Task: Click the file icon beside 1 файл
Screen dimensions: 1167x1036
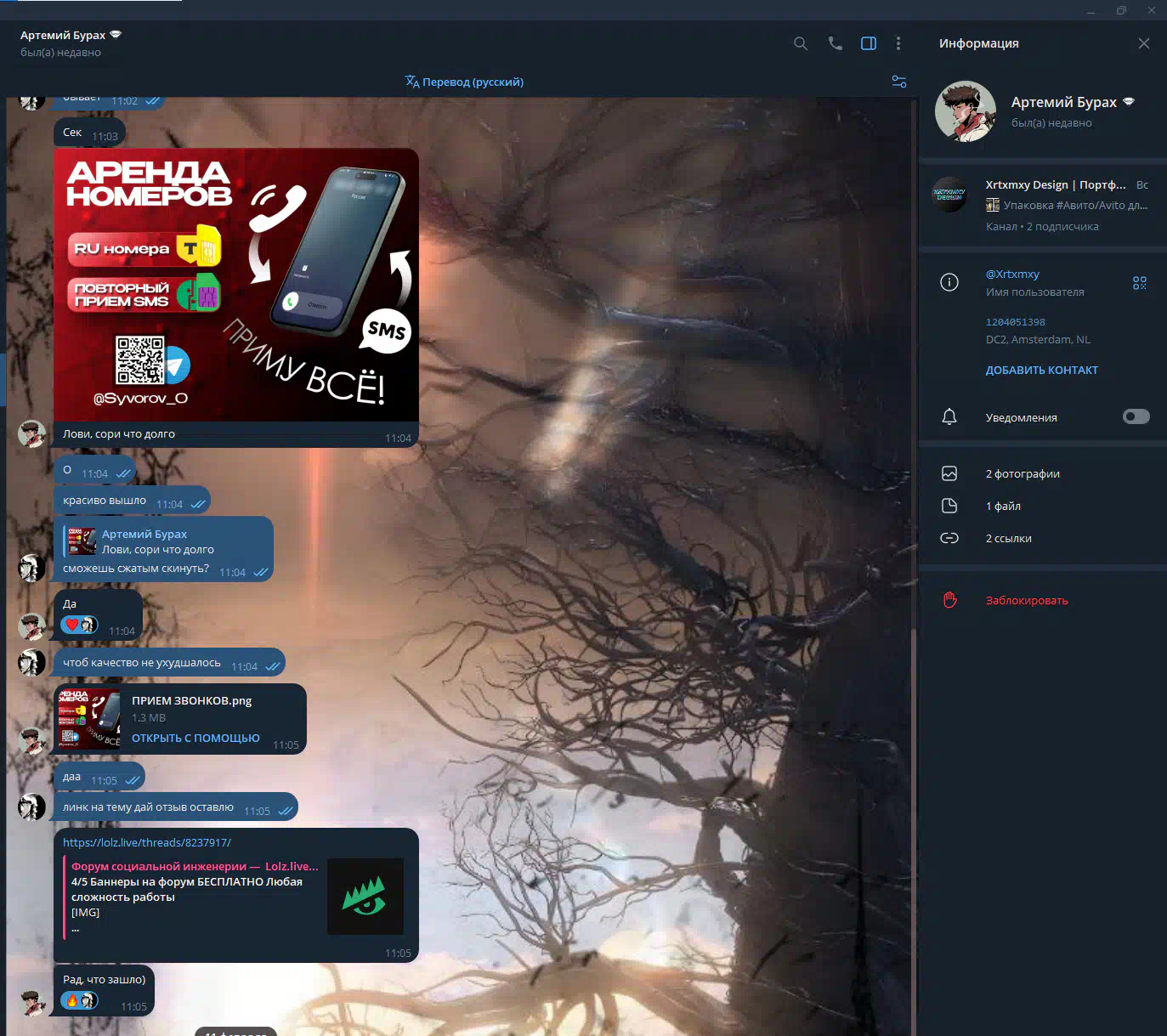Action: 949,506
